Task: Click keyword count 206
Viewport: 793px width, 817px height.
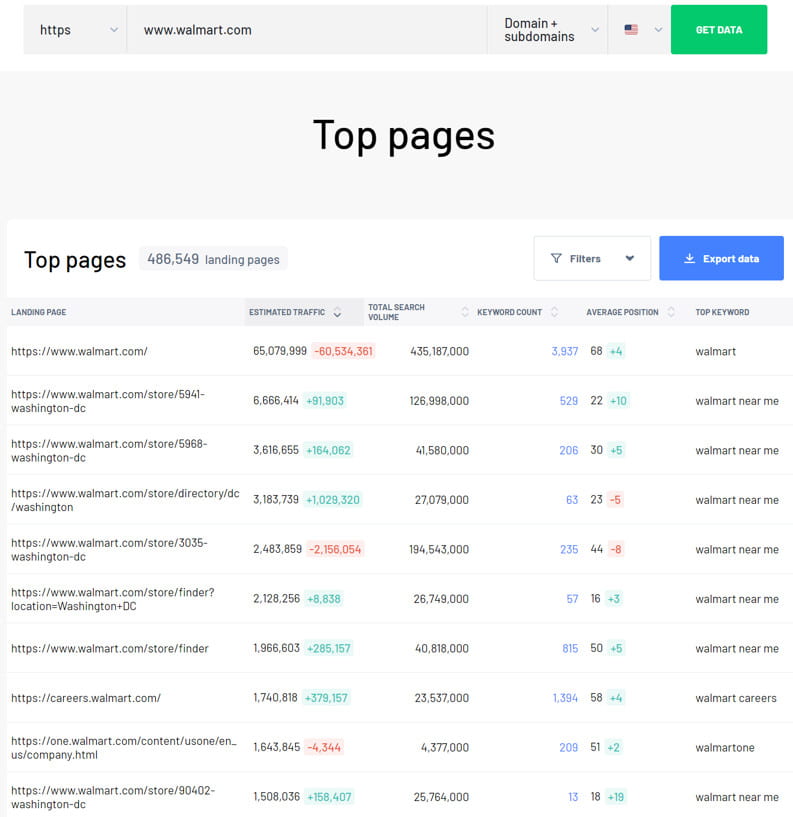Action: click(569, 450)
